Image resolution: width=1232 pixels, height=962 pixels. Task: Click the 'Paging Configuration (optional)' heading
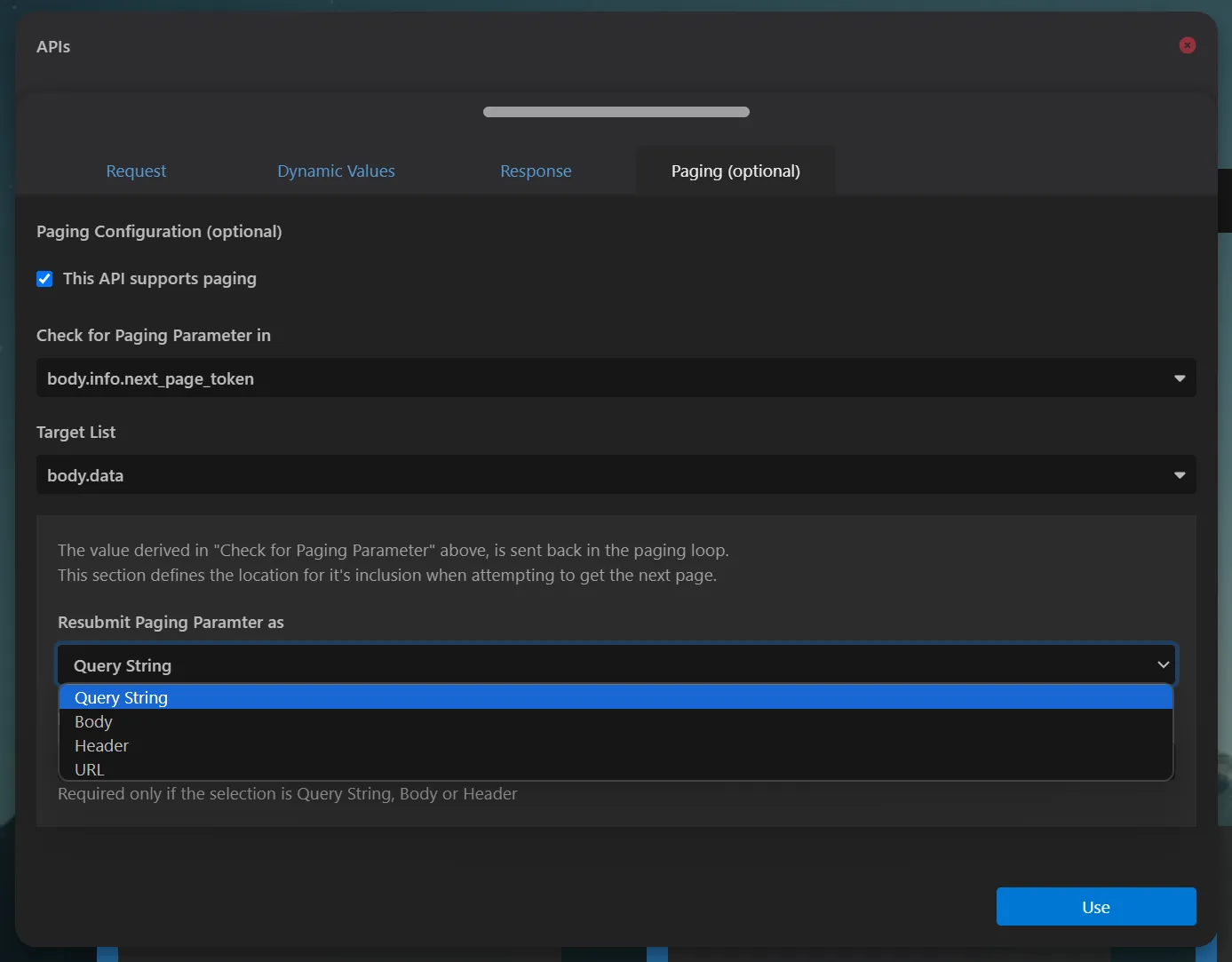click(x=159, y=232)
